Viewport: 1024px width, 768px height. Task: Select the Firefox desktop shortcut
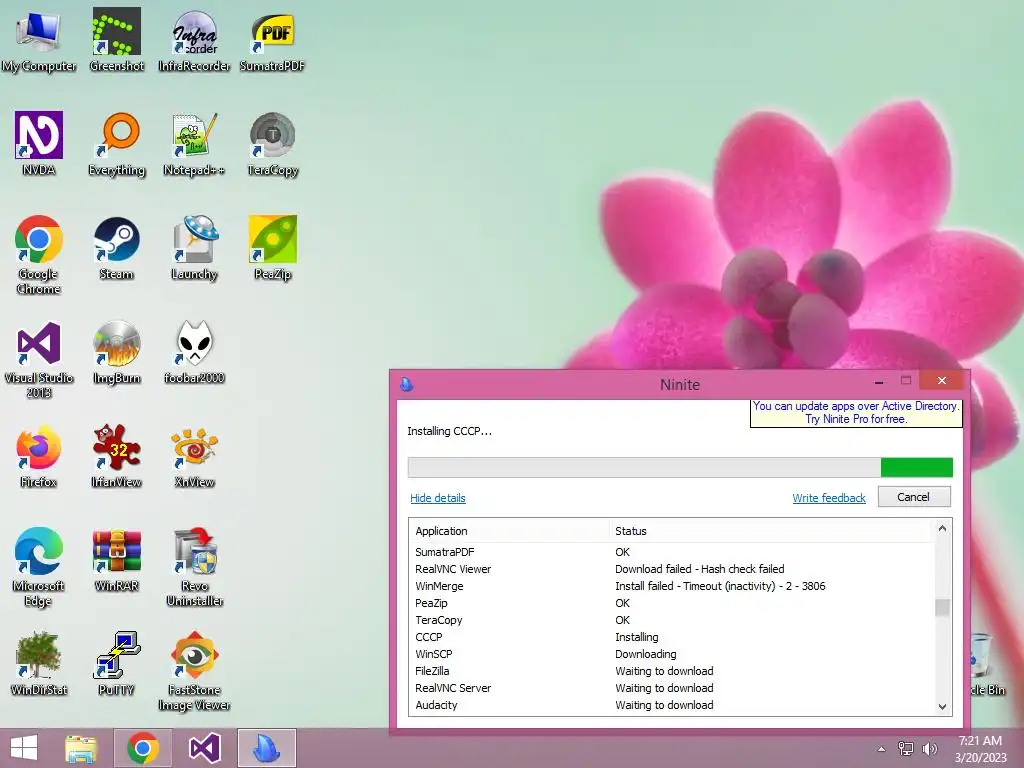tap(39, 456)
